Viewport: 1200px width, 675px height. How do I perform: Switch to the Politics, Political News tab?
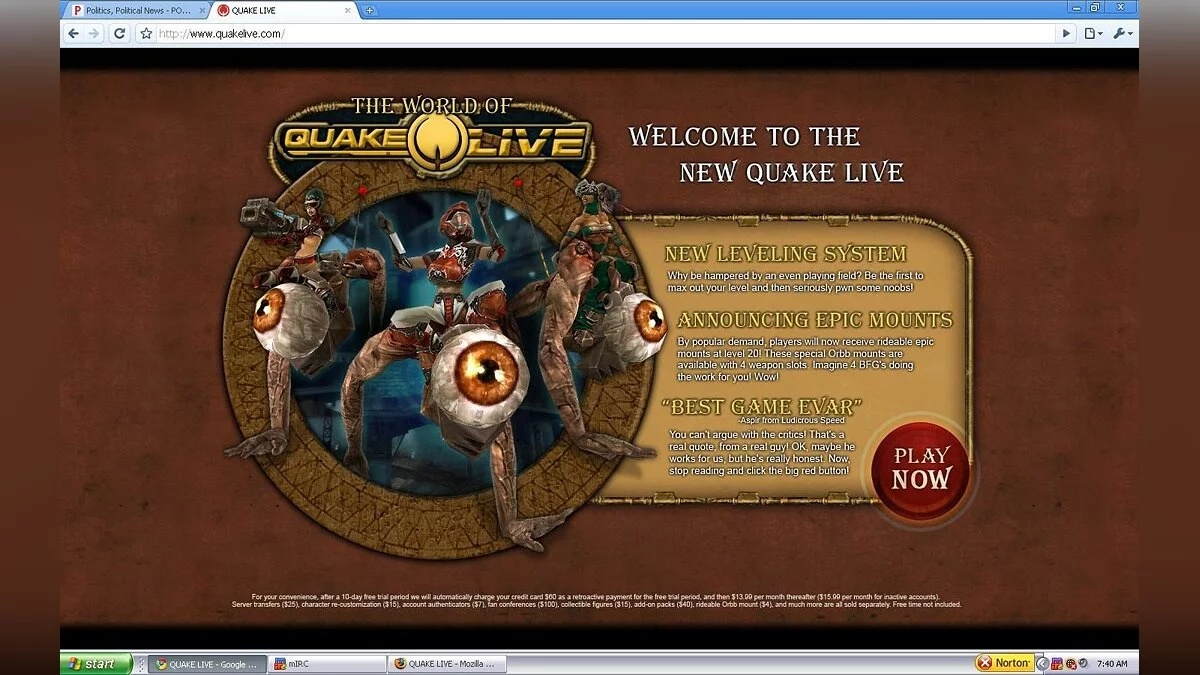[x=136, y=10]
